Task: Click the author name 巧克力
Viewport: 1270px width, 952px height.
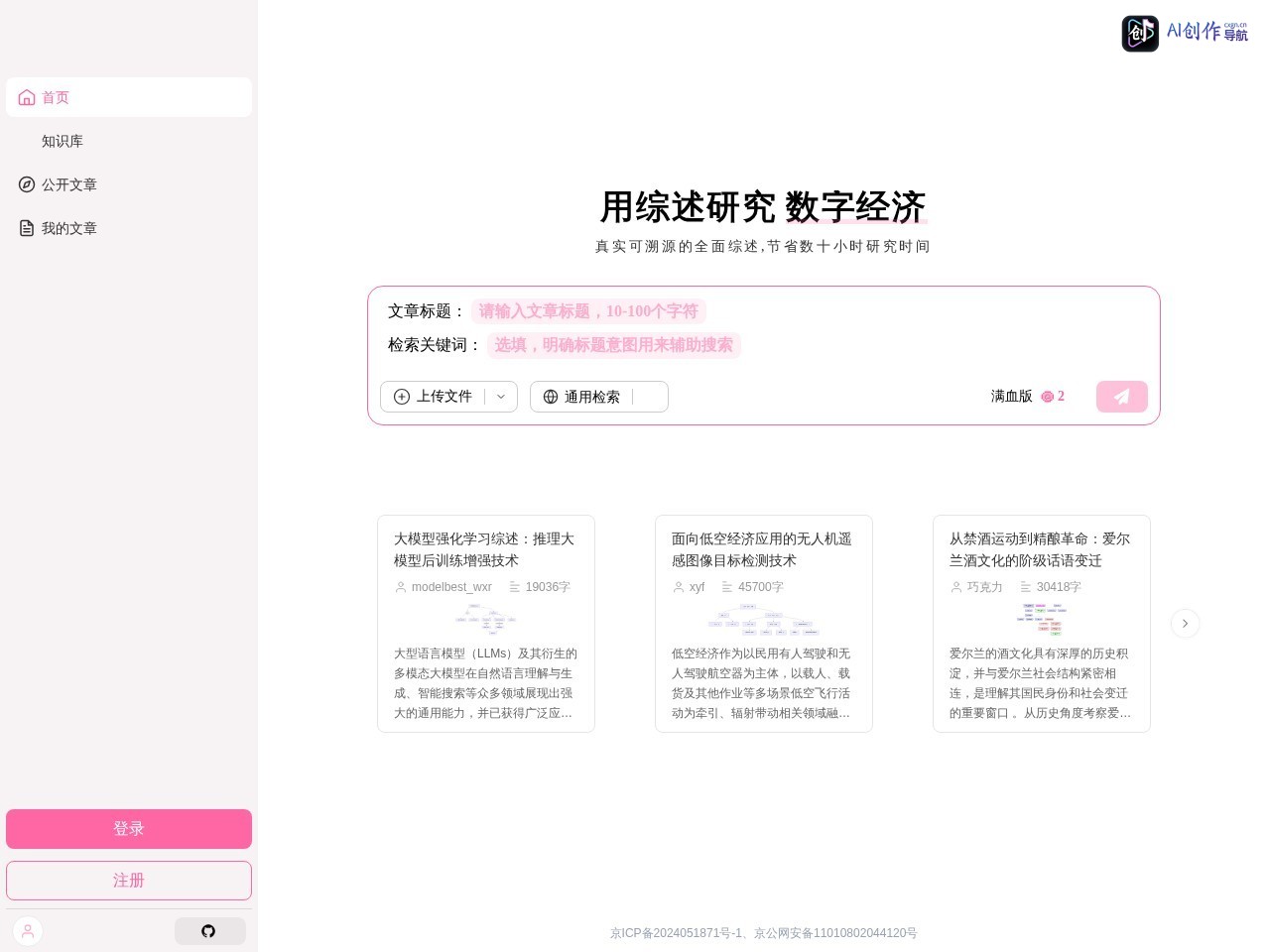Action: tap(985, 587)
